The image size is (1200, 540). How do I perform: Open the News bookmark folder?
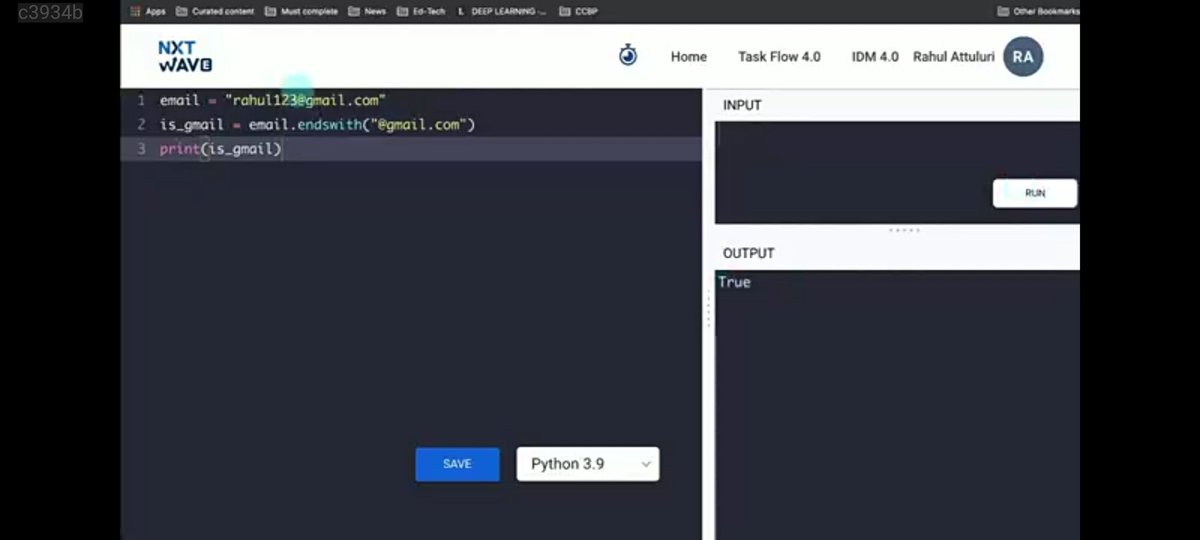click(367, 12)
